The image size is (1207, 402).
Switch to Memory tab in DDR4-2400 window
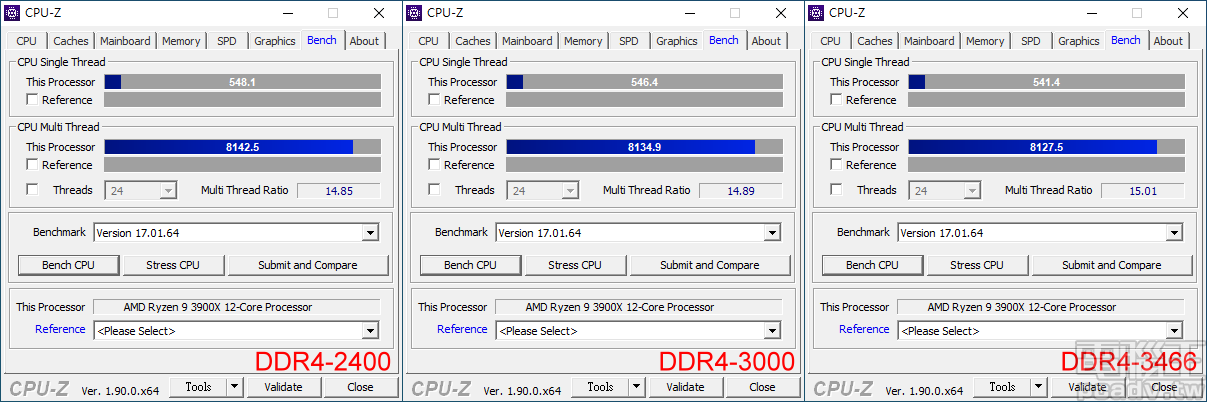pyautogui.click(x=181, y=41)
